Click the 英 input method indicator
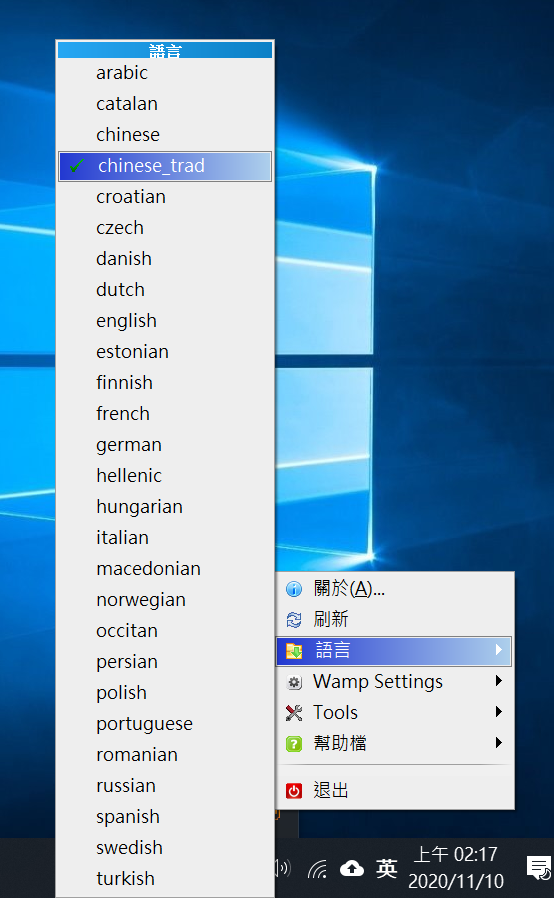 pos(387,869)
